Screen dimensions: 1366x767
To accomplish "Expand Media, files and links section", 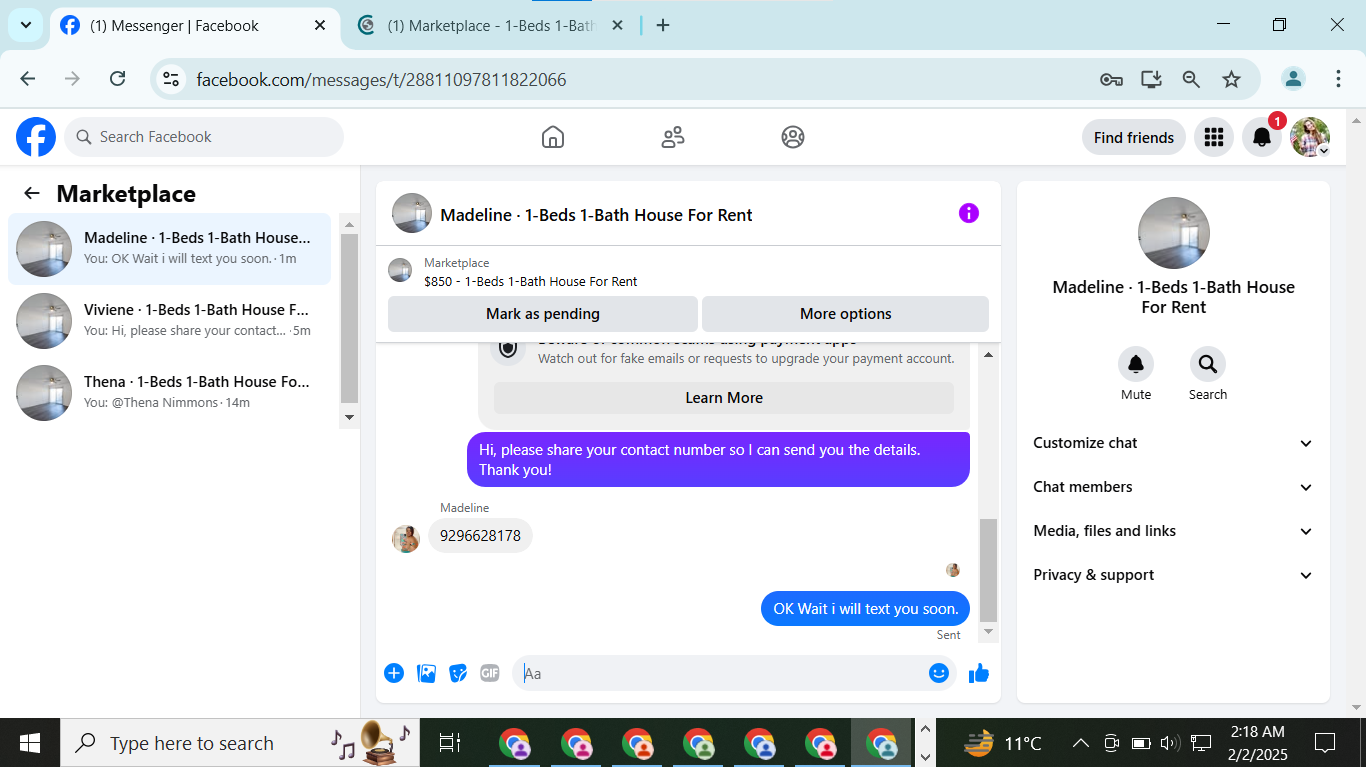I will pos(1173,531).
